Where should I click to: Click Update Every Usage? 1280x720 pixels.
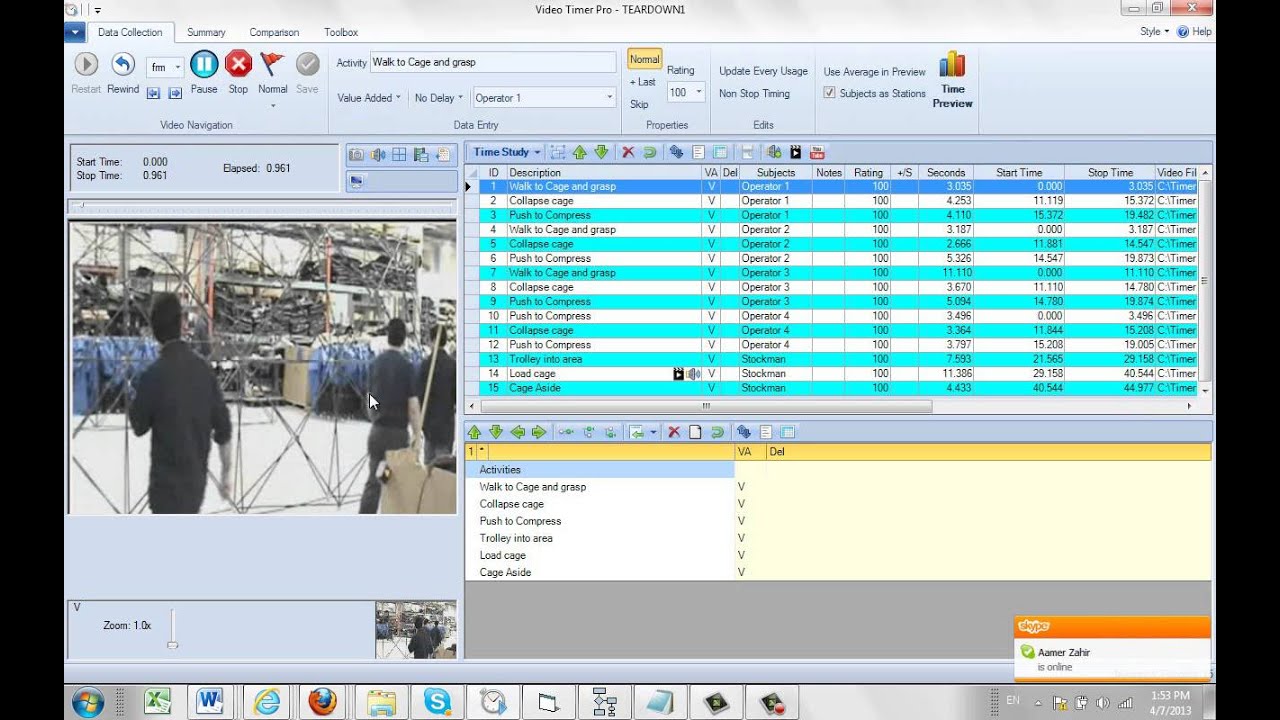[x=763, y=71]
